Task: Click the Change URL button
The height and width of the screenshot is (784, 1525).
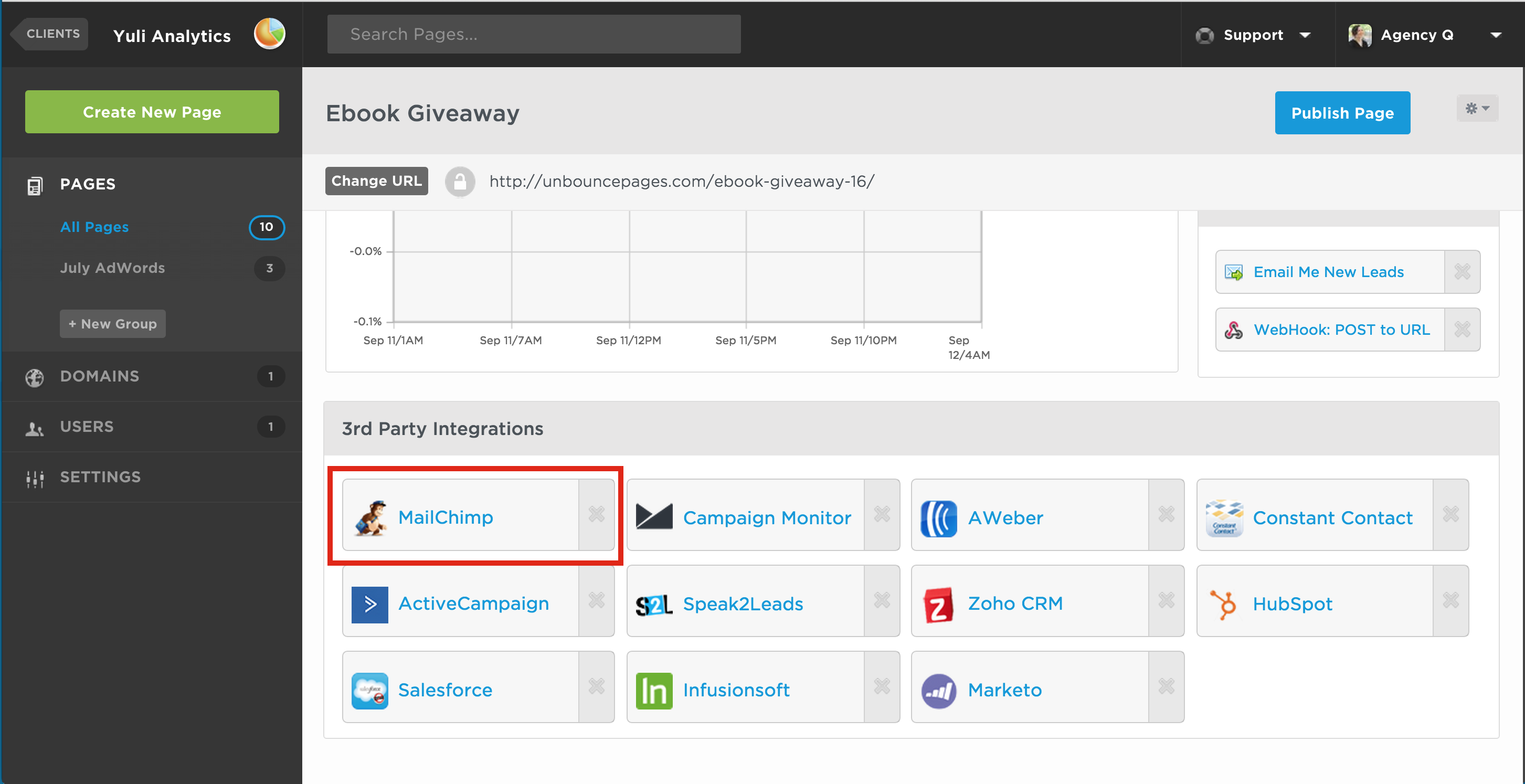Action: pos(376,181)
